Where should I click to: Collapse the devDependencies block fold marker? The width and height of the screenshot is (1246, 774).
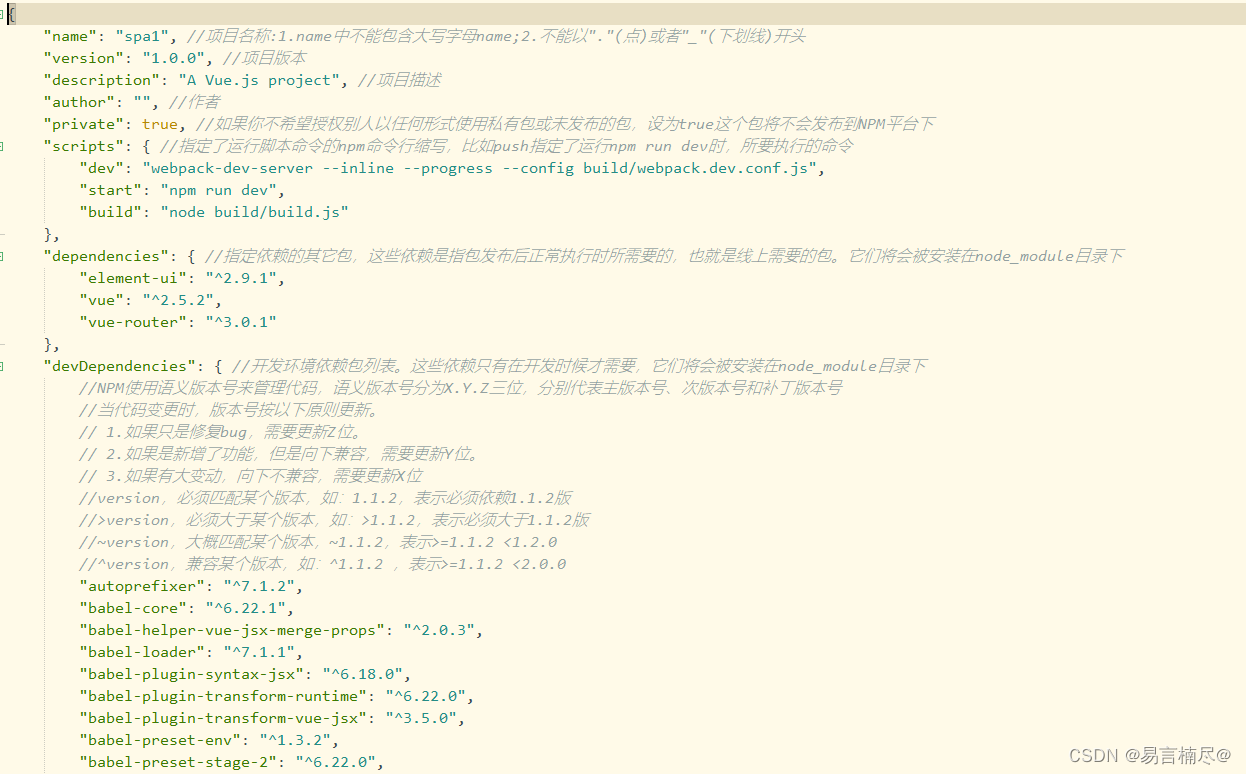click(6, 365)
